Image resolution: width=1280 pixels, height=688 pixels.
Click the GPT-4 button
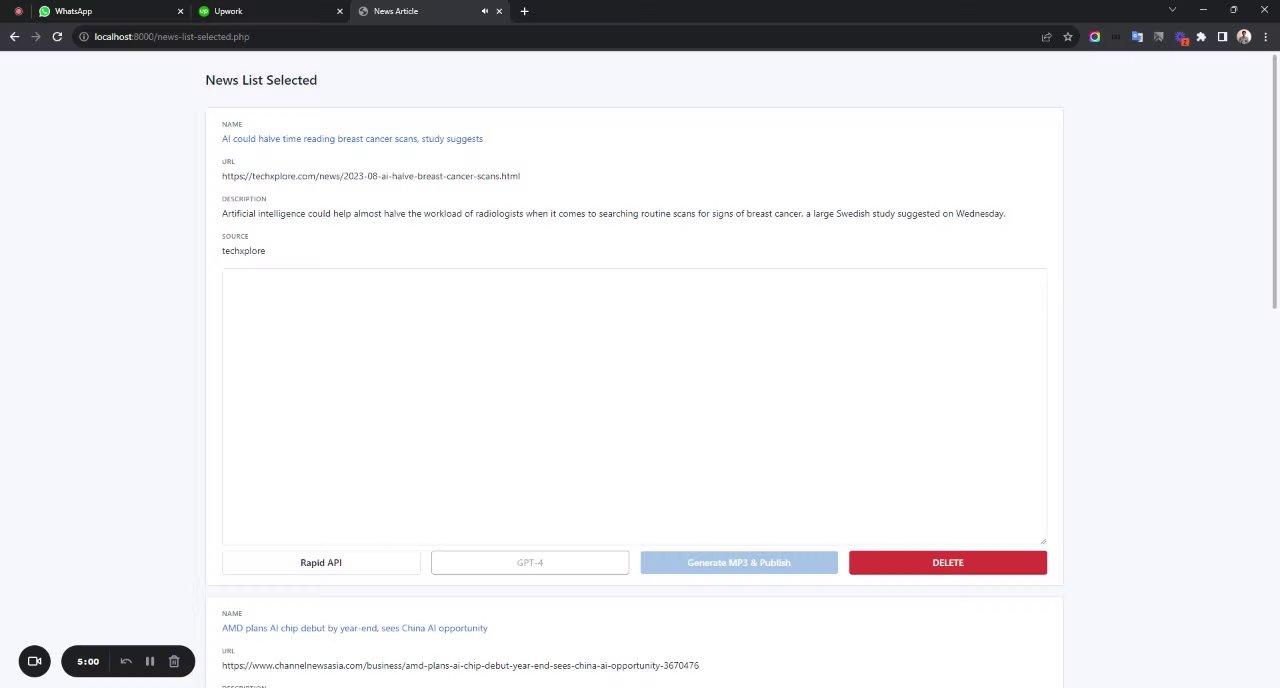530,563
